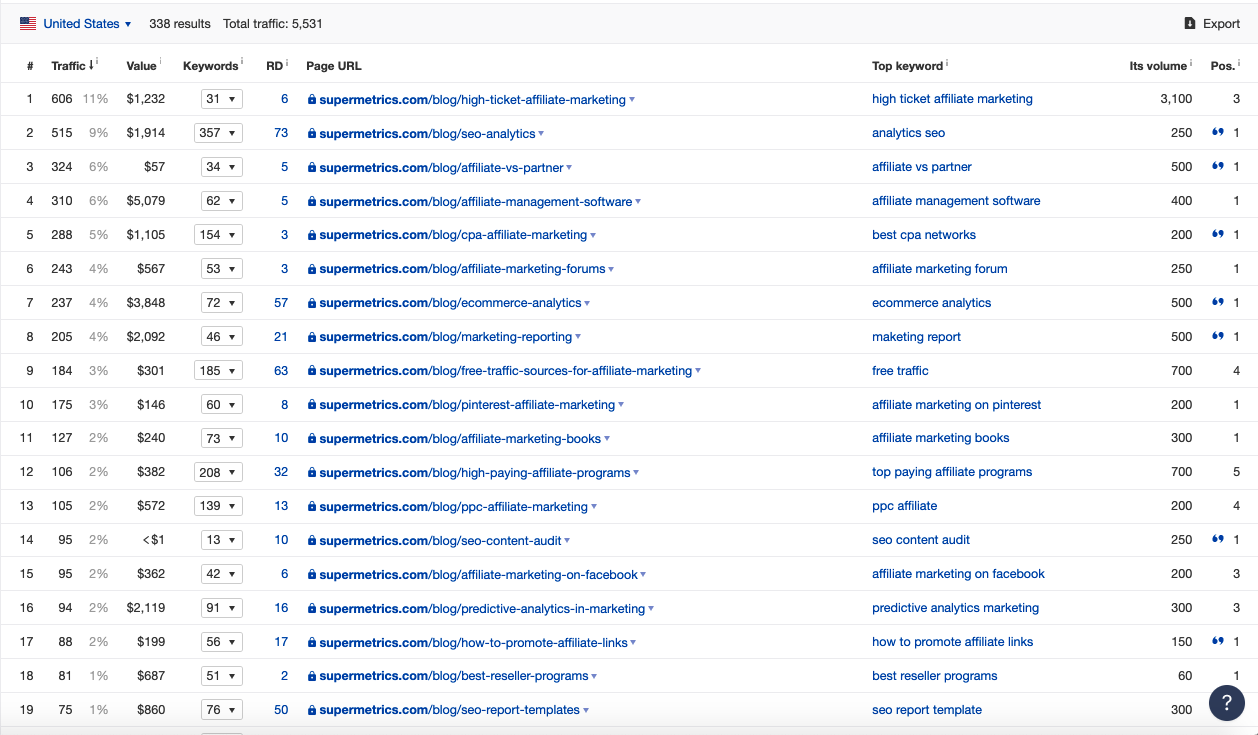Click referring domains count 73

281,133
